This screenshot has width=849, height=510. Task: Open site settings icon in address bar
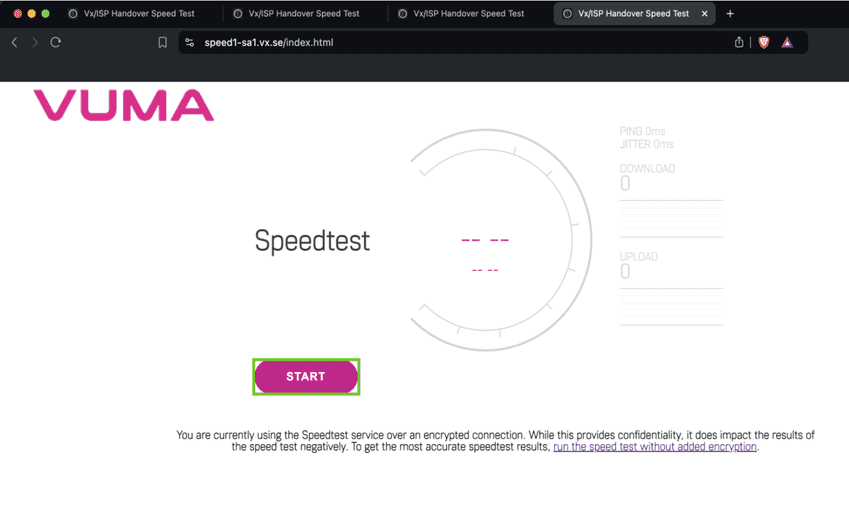[190, 43]
